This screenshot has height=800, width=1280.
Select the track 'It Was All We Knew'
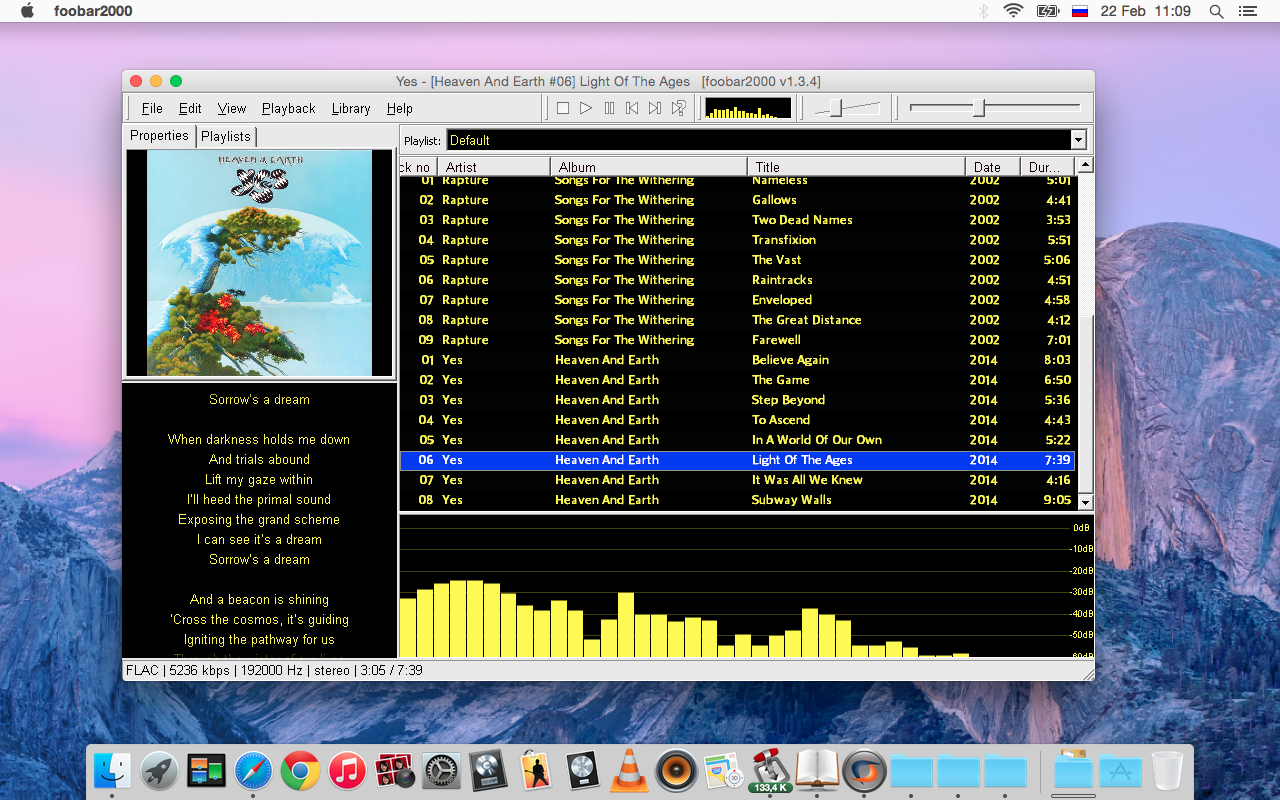[736, 480]
